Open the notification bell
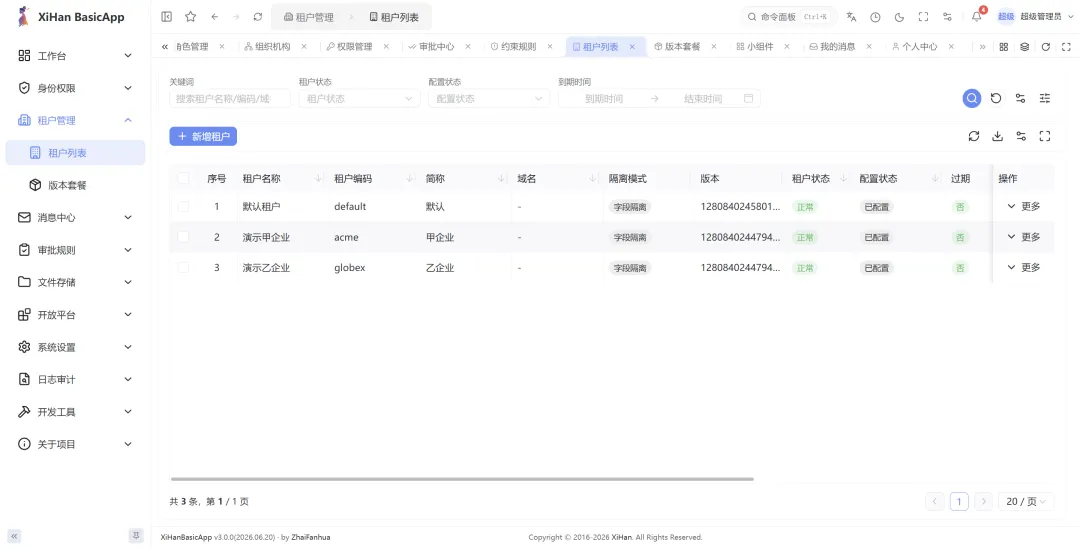 [977, 17]
